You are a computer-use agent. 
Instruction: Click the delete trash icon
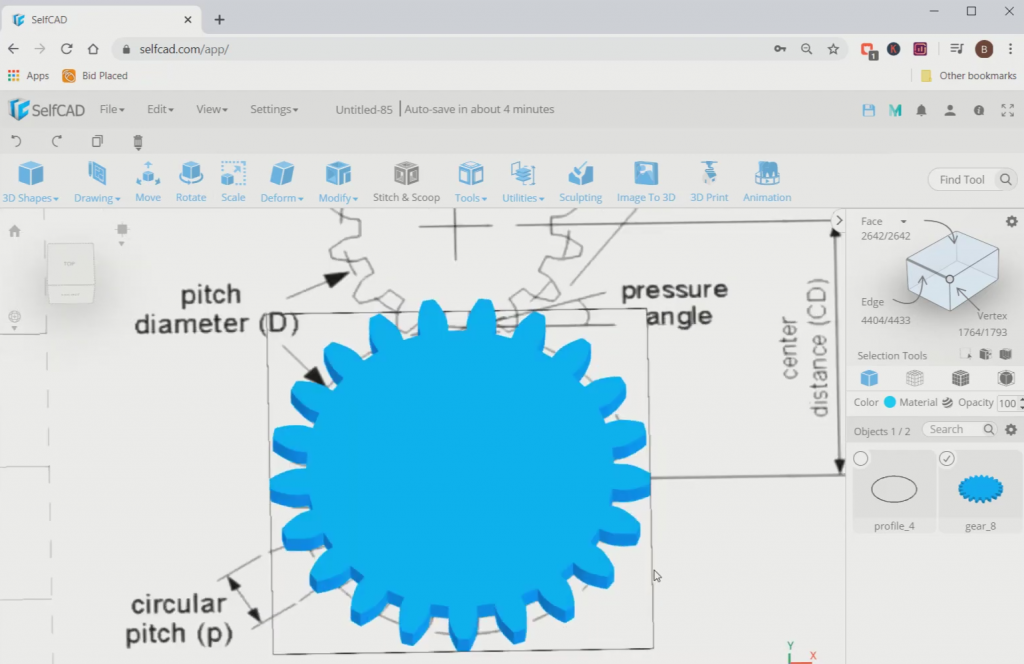point(138,142)
